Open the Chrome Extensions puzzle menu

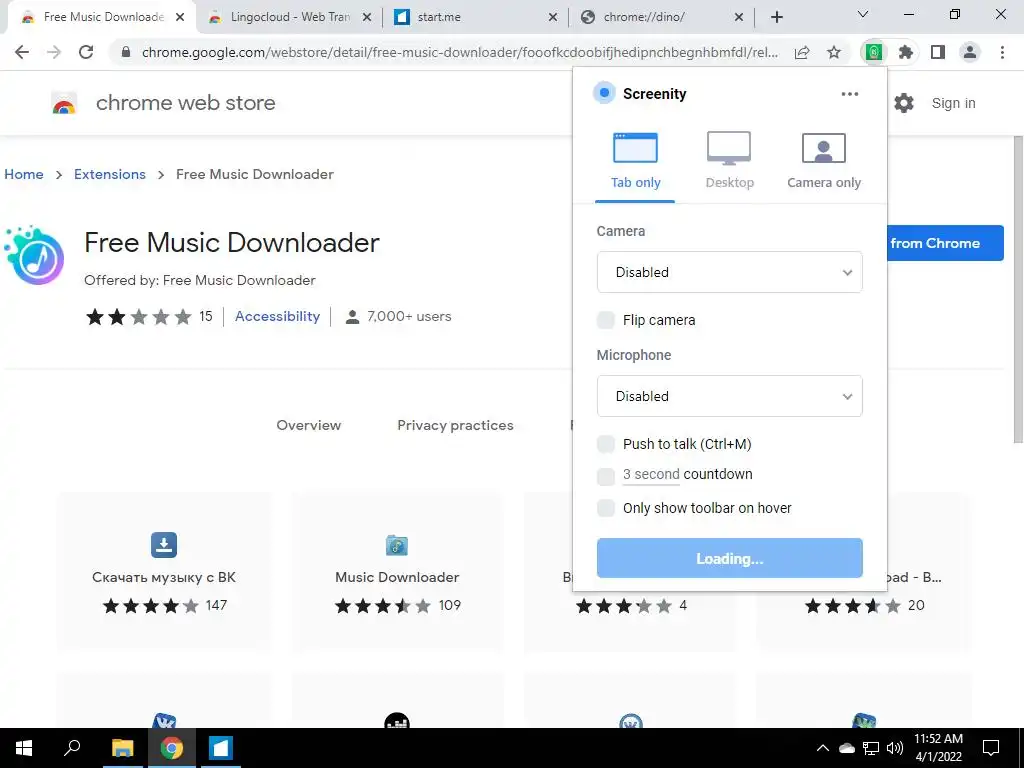[x=905, y=52]
